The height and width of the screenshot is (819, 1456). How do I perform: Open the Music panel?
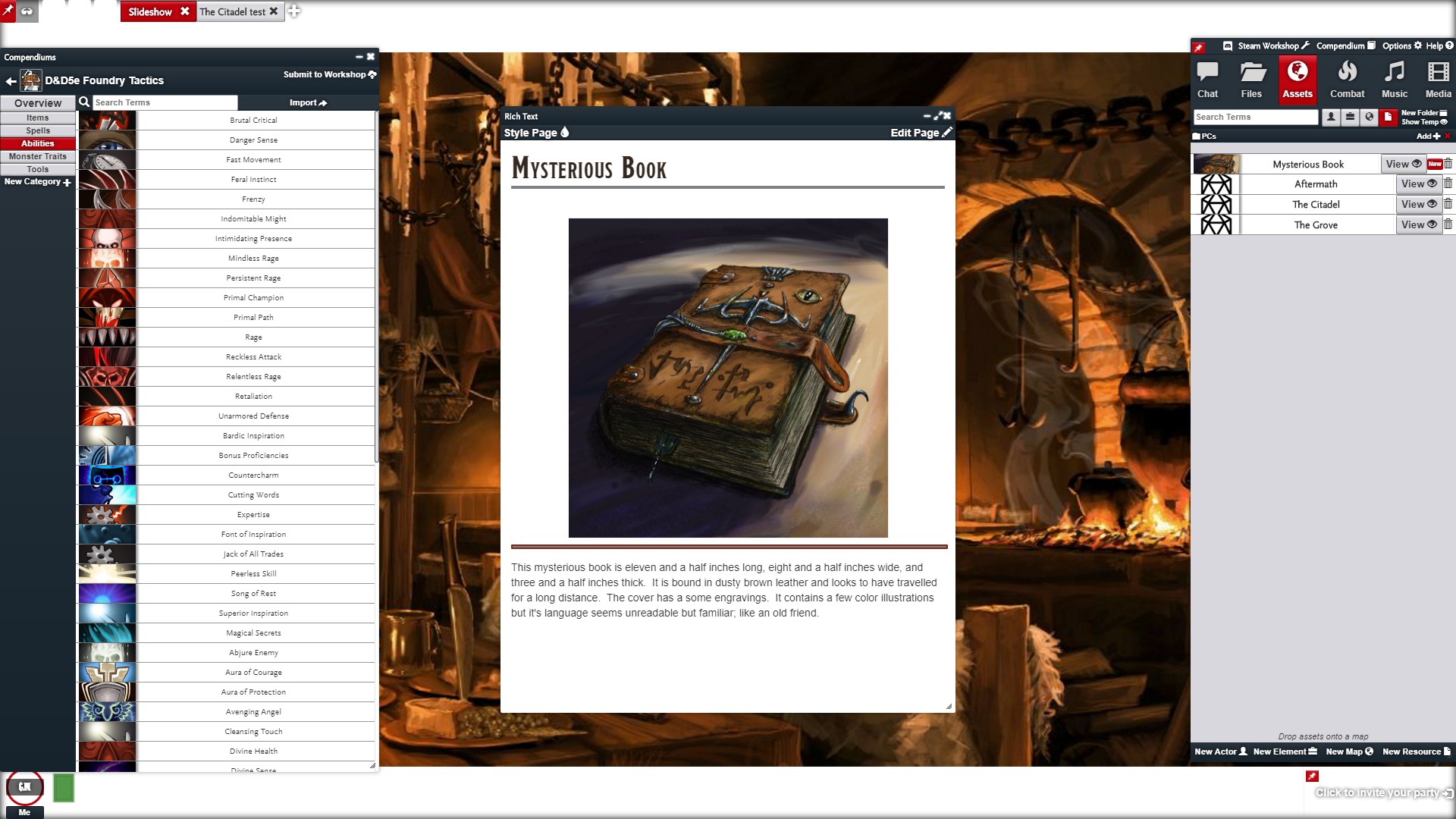pyautogui.click(x=1394, y=80)
